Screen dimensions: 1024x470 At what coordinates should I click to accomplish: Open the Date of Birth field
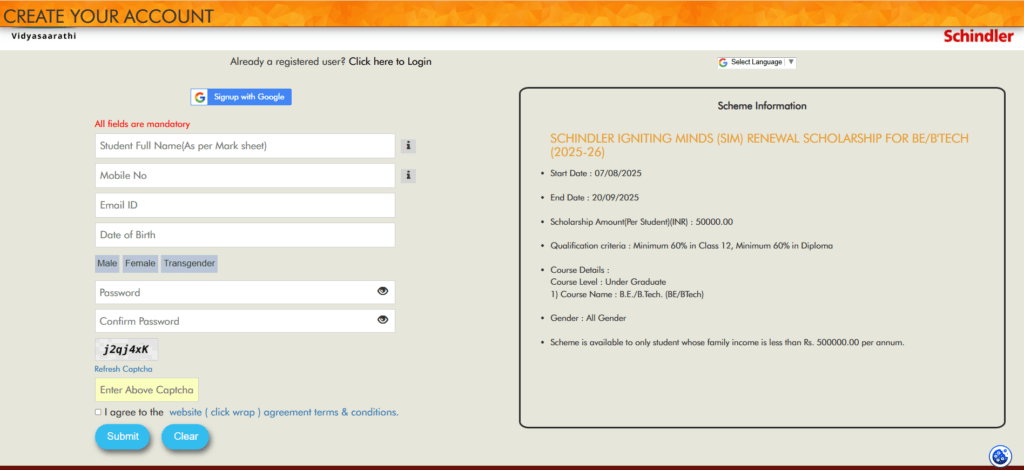pos(245,235)
